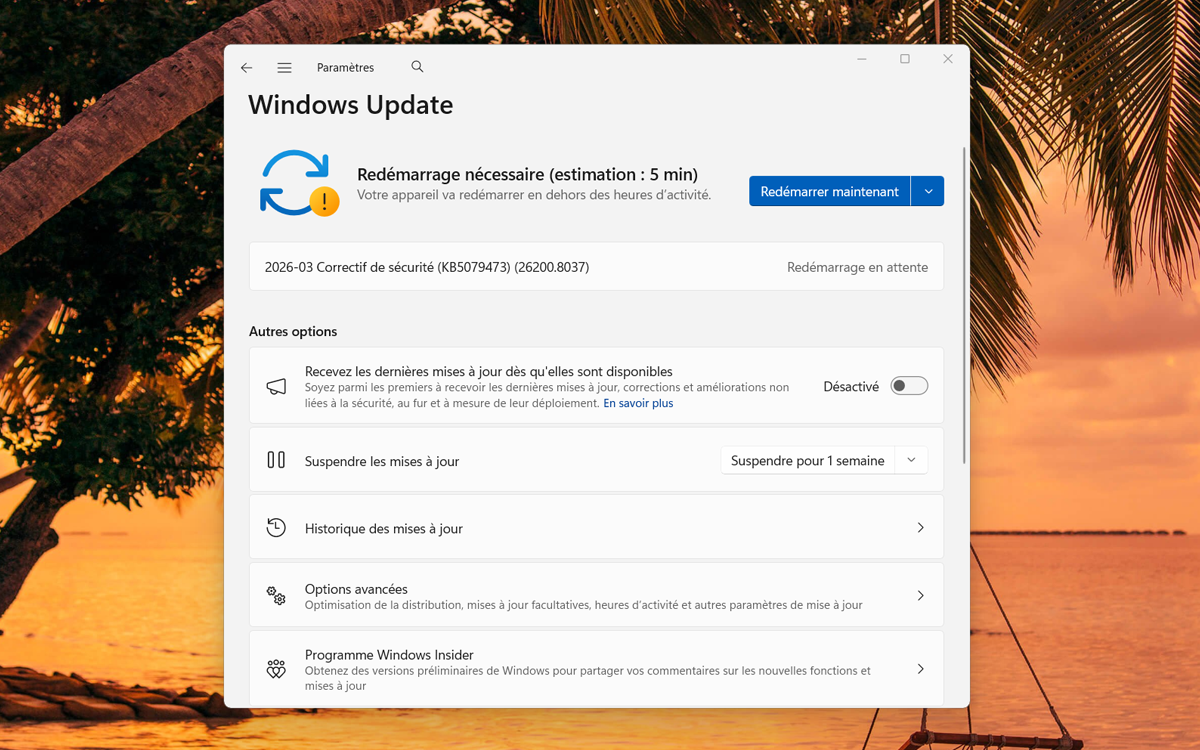Click the Options avancées gear icon
Image resolution: width=1200 pixels, height=750 pixels.
click(276, 595)
